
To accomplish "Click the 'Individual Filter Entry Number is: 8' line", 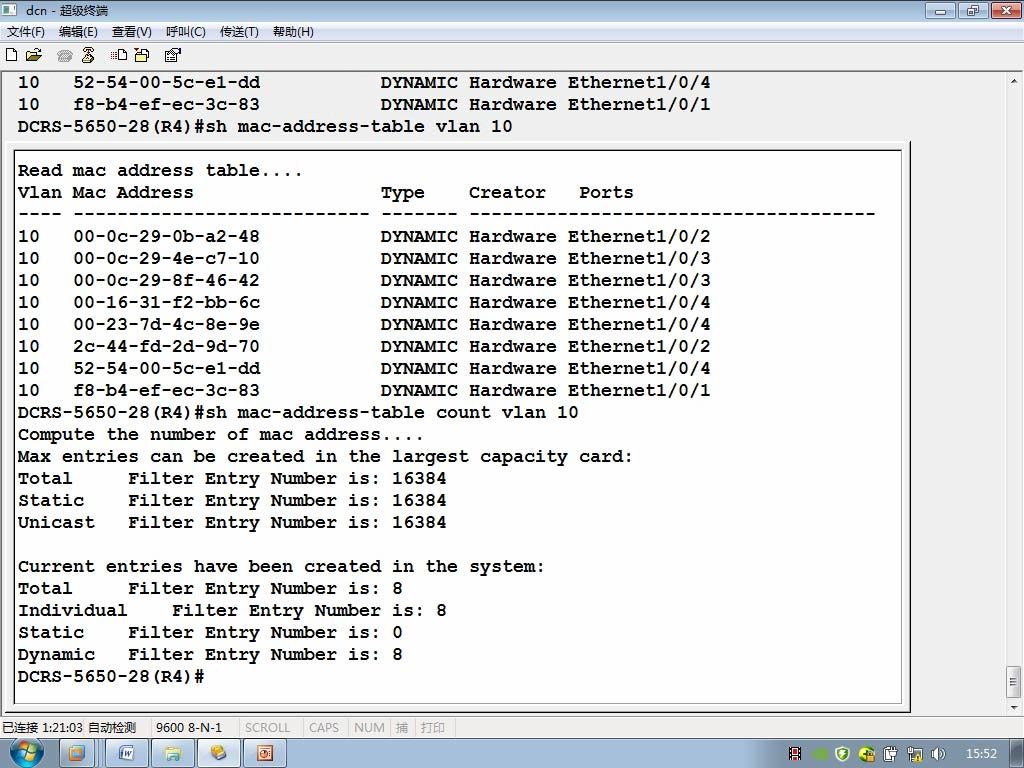I will [232, 611].
